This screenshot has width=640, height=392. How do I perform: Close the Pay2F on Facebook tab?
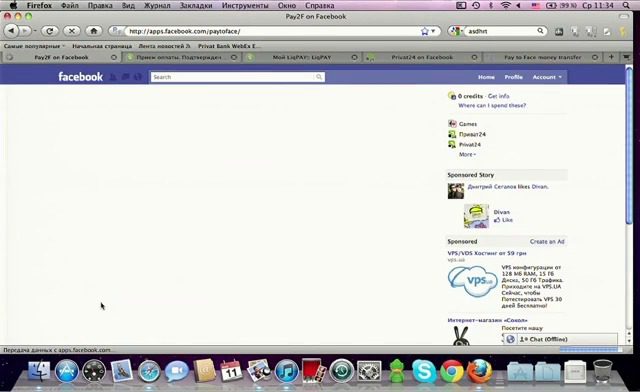114,58
